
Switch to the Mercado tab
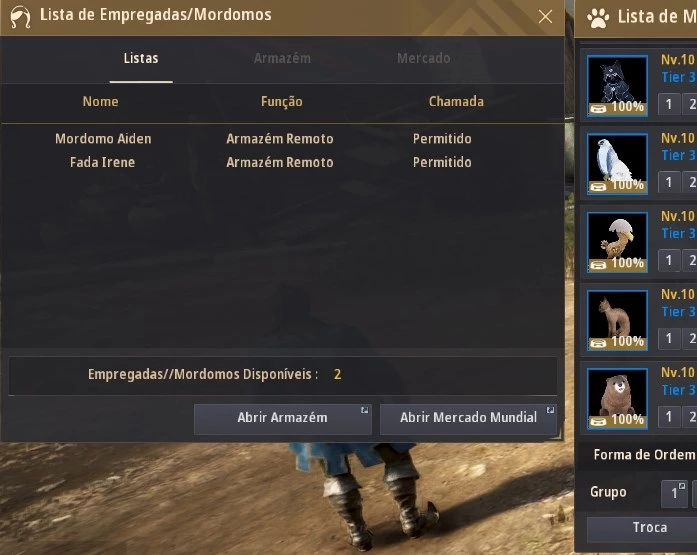click(x=424, y=58)
